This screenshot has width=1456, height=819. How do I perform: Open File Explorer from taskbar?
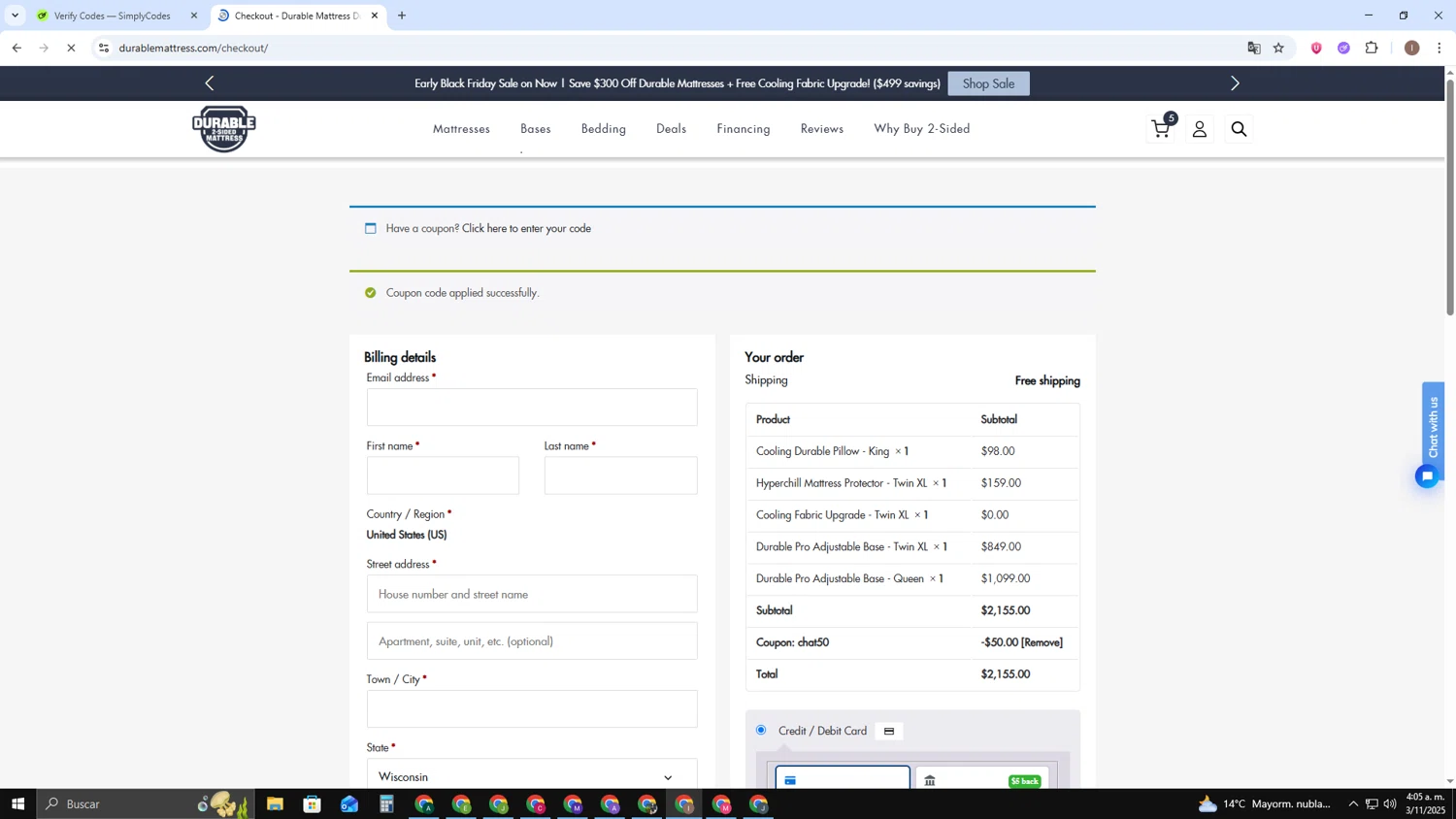coord(275,803)
